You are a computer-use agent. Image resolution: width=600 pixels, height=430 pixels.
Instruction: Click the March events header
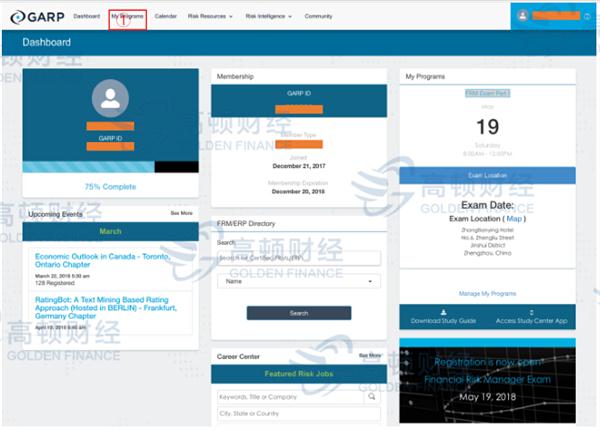click(110, 231)
